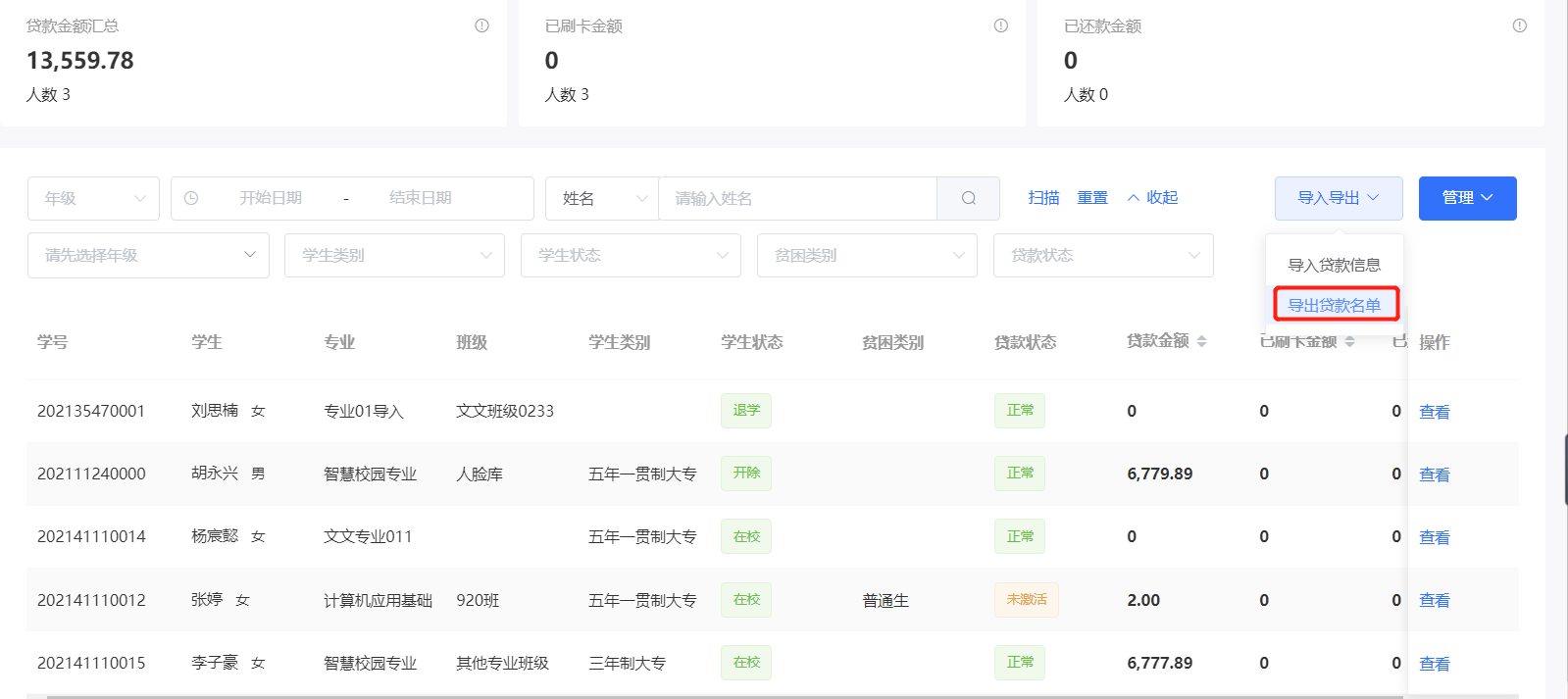
Task: Open the 学生类别 filter dropdown
Action: click(394, 255)
